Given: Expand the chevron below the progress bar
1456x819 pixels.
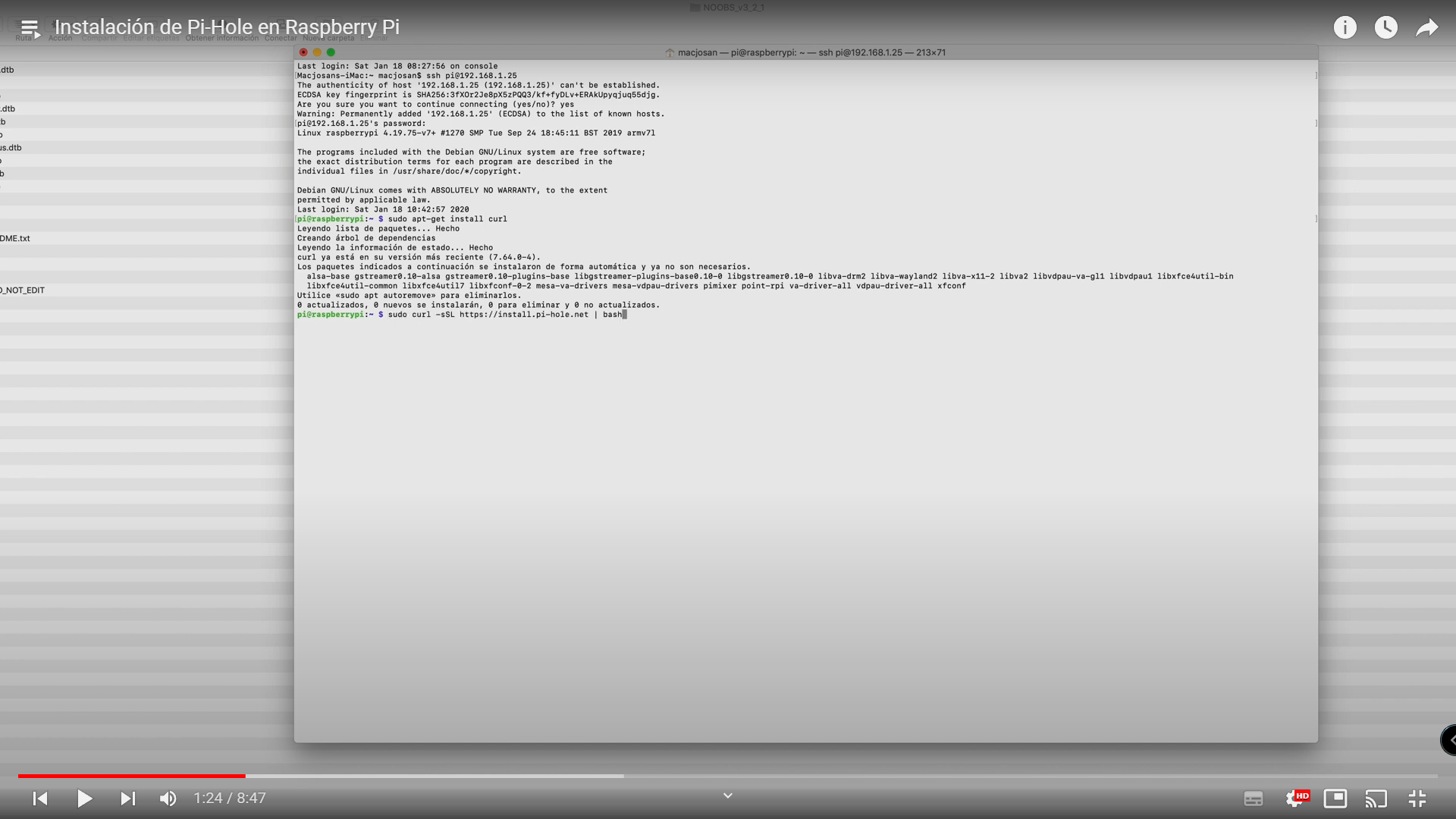Looking at the screenshot, I should (x=727, y=795).
